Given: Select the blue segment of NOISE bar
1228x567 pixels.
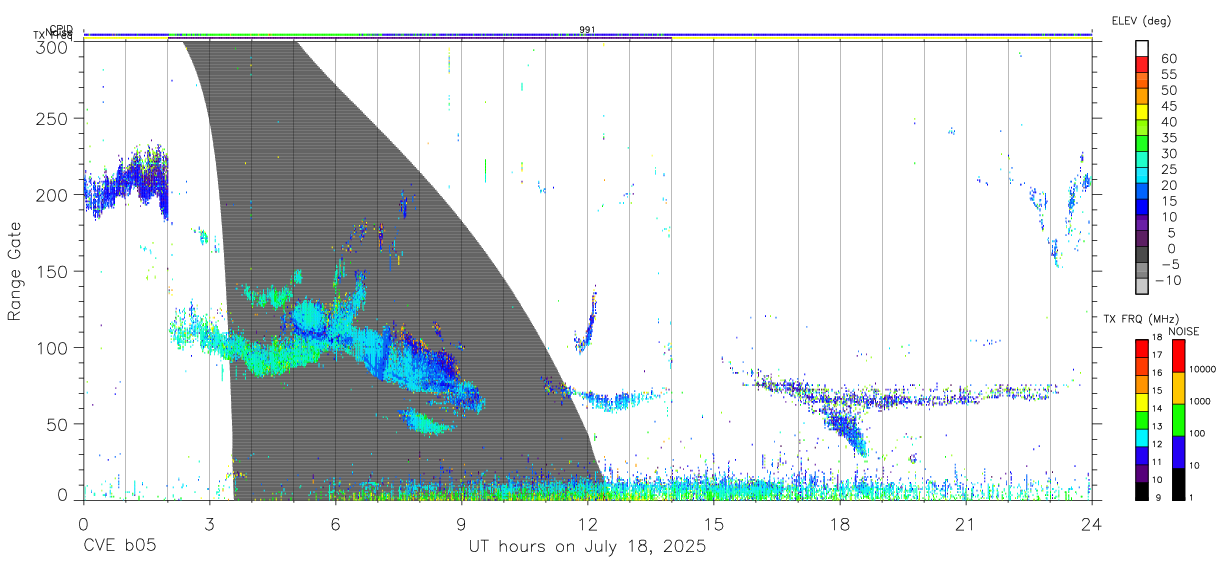Looking at the screenshot, I should pyautogui.click(x=1179, y=451).
